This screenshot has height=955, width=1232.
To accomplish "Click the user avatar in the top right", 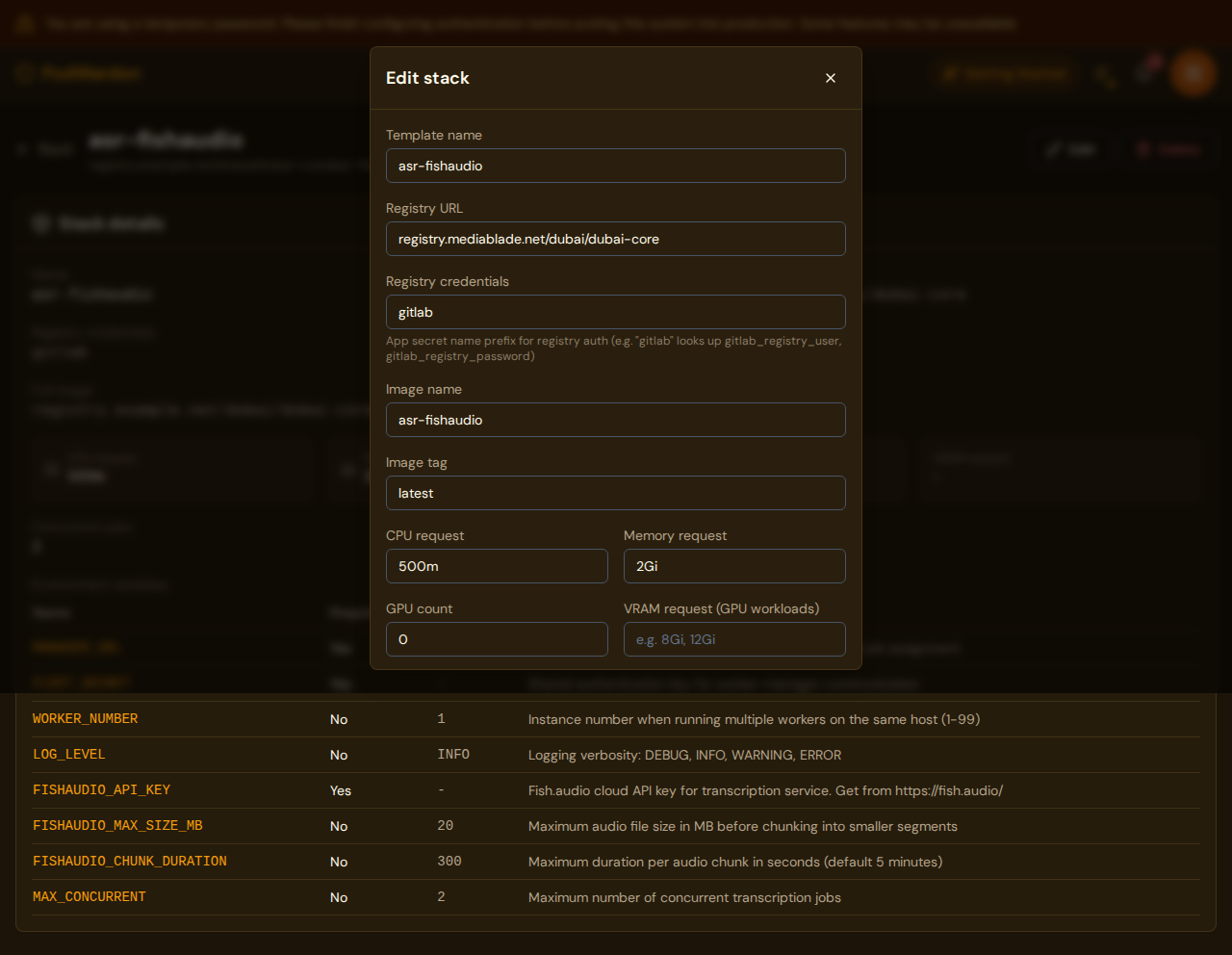I will pos(1193,73).
